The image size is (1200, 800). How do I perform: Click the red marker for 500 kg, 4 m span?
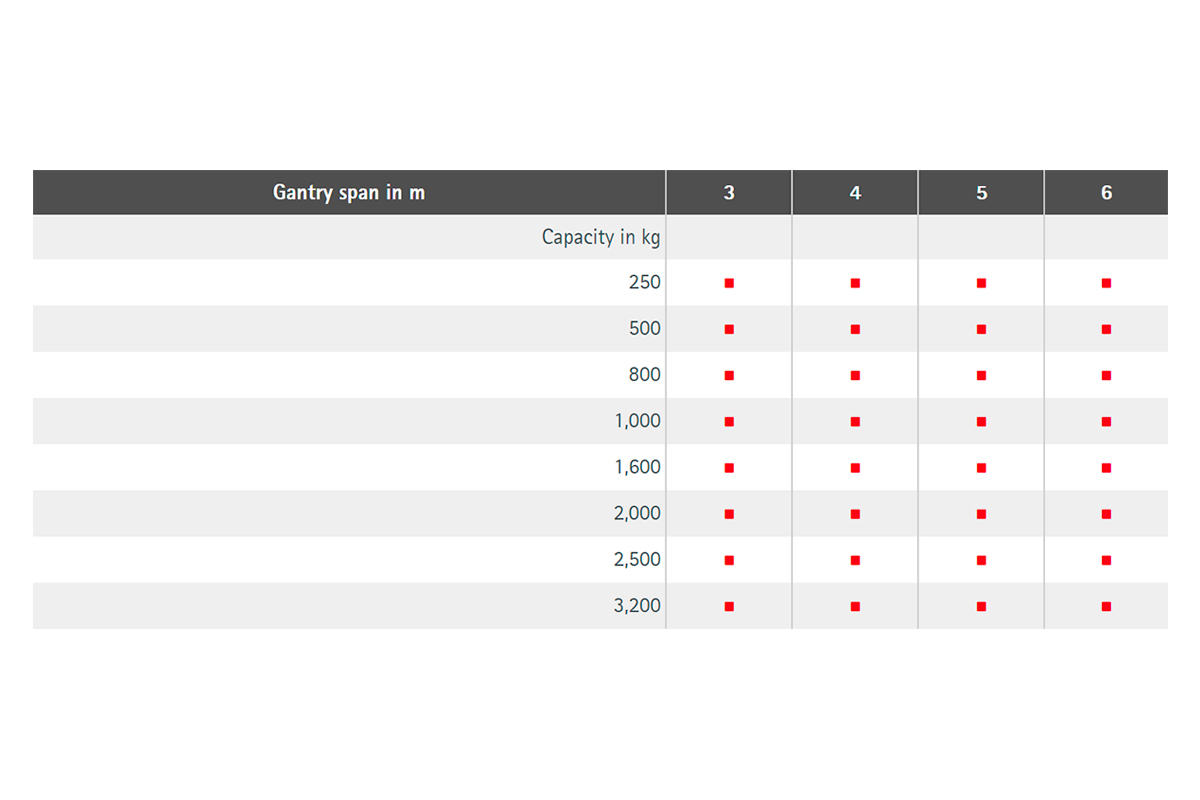pyautogui.click(x=855, y=329)
